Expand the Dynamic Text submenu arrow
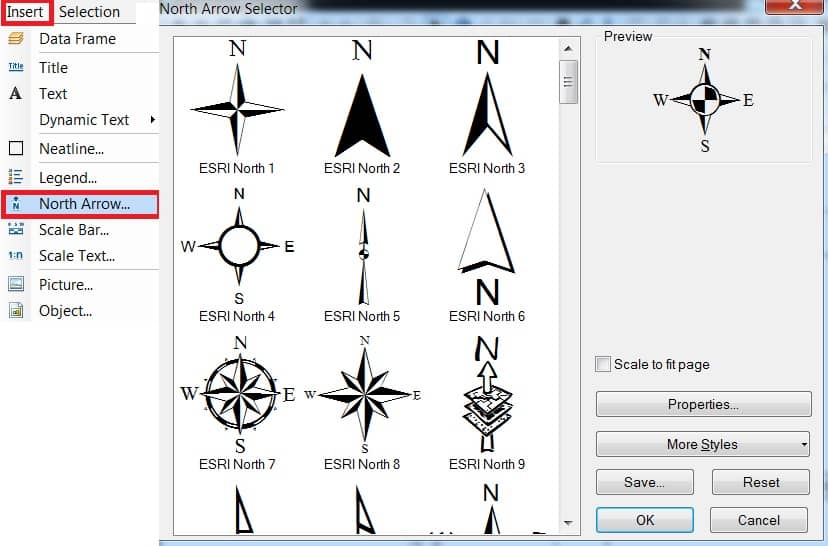Viewport: 828px width, 546px height. click(152, 119)
